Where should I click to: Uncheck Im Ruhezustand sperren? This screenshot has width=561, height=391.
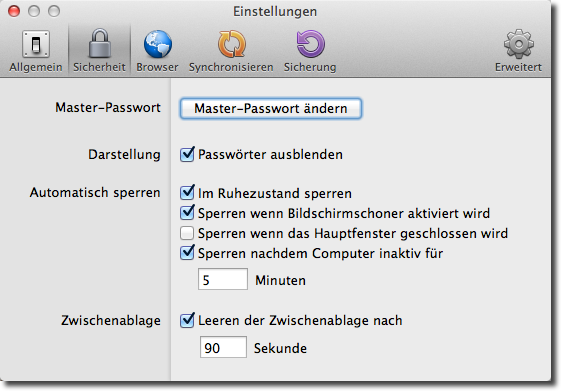[187, 193]
